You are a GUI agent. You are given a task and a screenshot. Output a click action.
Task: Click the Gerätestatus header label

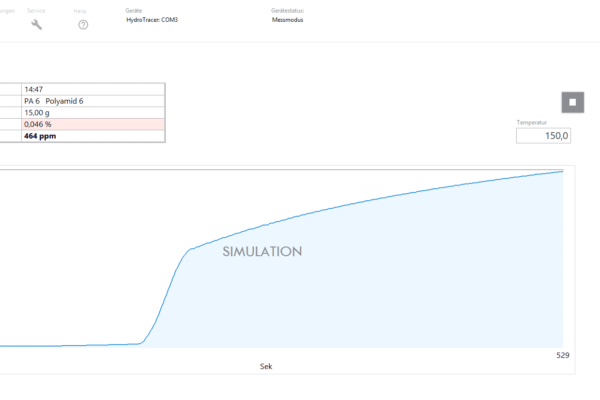(x=287, y=10)
